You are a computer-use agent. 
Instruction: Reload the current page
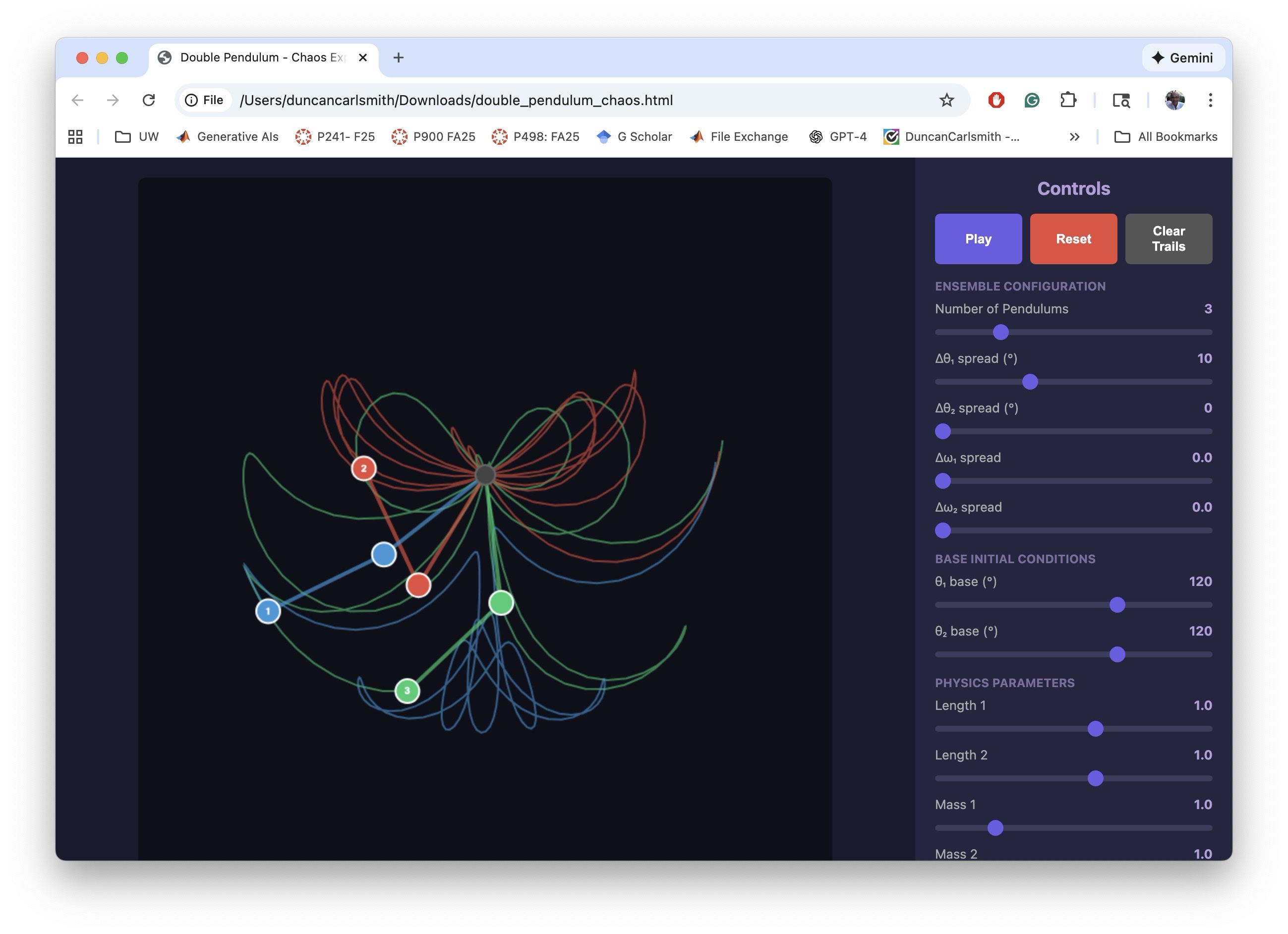point(148,100)
